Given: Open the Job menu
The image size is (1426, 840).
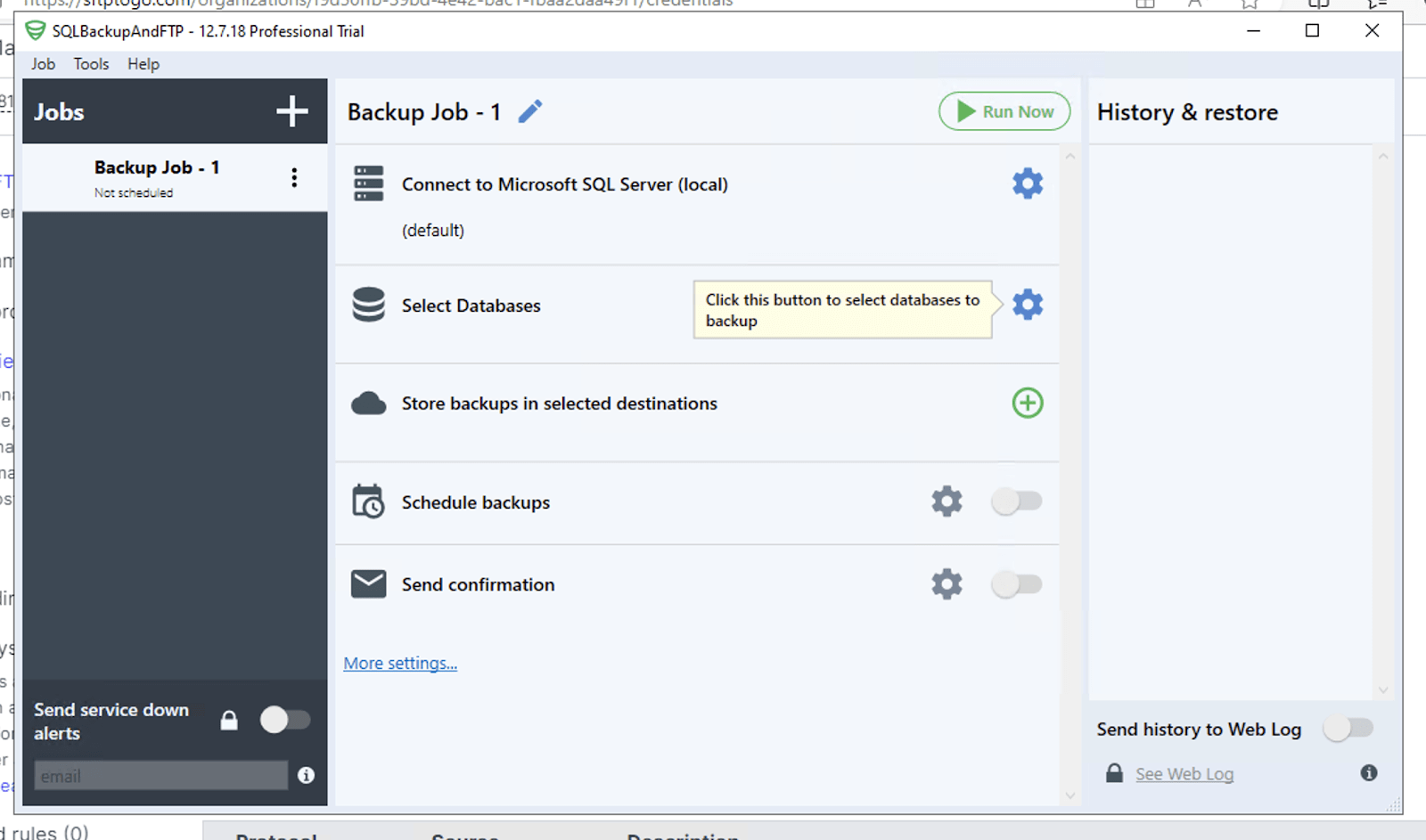Looking at the screenshot, I should 43,63.
